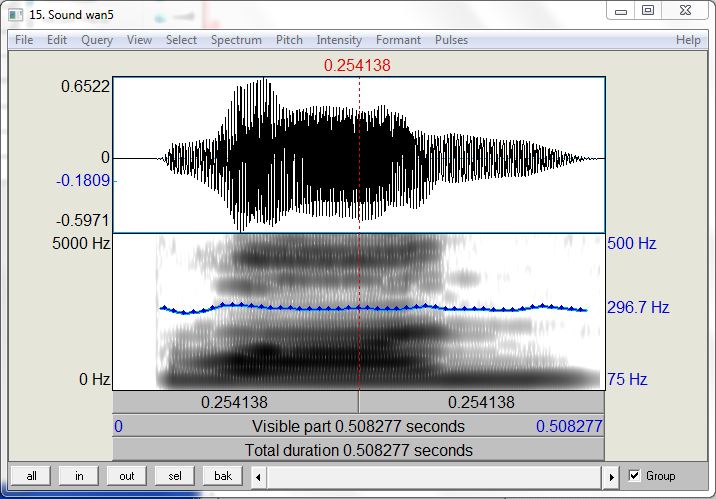716x499 pixels.
Task: Click the 296.7 Hz pitch value
Action: coord(638,307)
